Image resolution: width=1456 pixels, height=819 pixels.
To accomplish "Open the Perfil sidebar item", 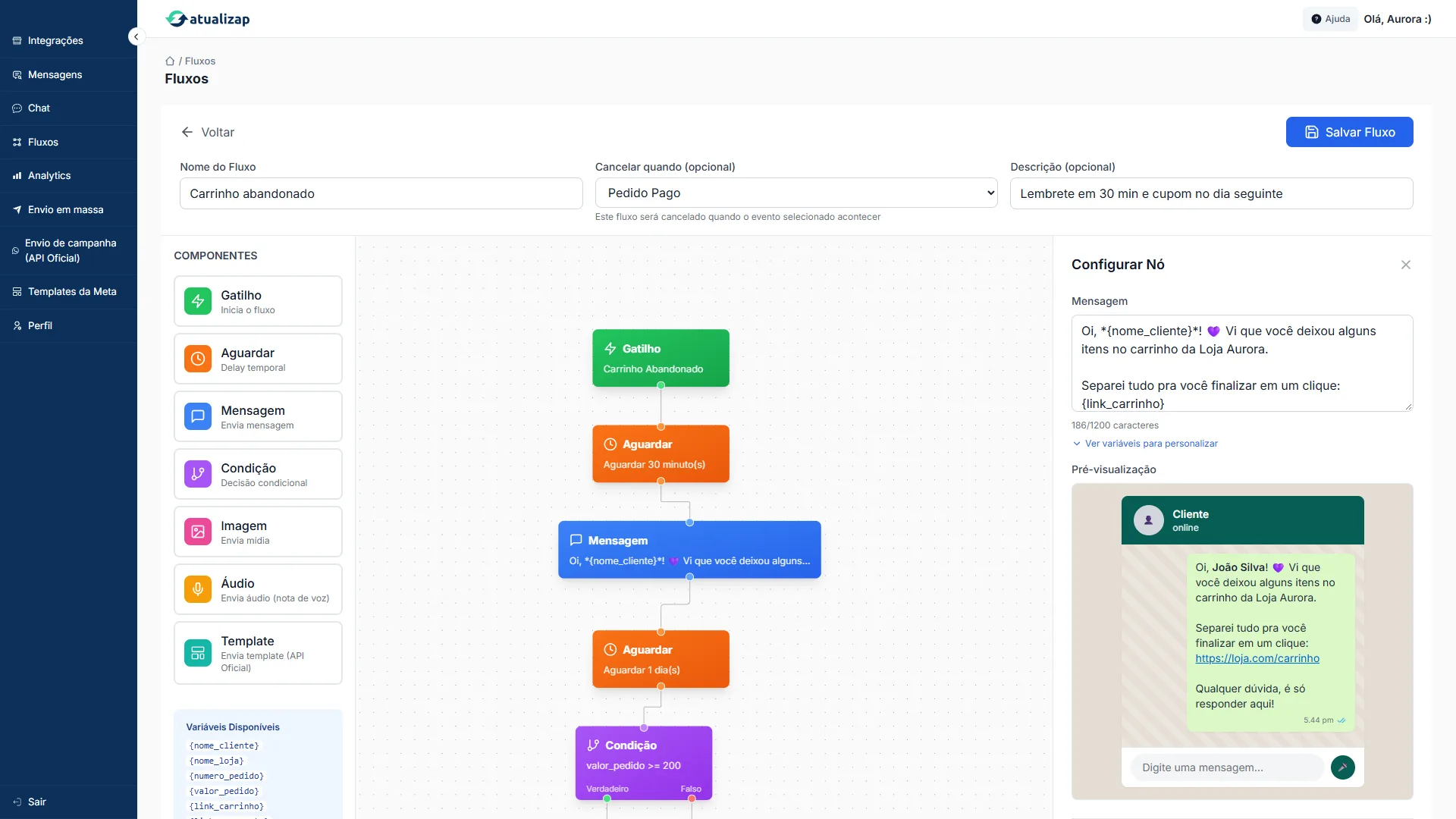I will pos(68,325).
